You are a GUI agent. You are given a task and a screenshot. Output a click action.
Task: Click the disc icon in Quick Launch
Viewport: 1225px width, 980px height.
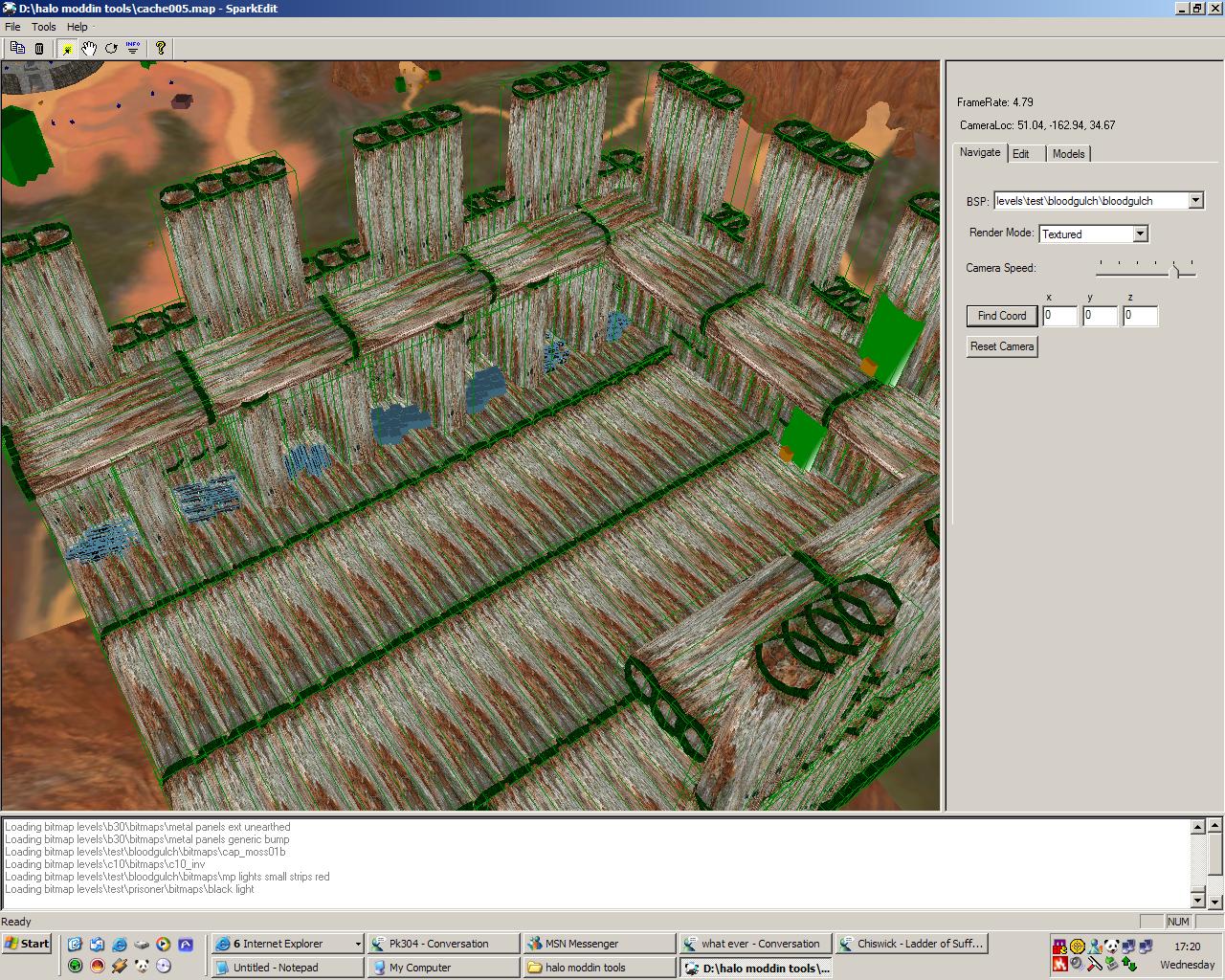tap(164, 966)
